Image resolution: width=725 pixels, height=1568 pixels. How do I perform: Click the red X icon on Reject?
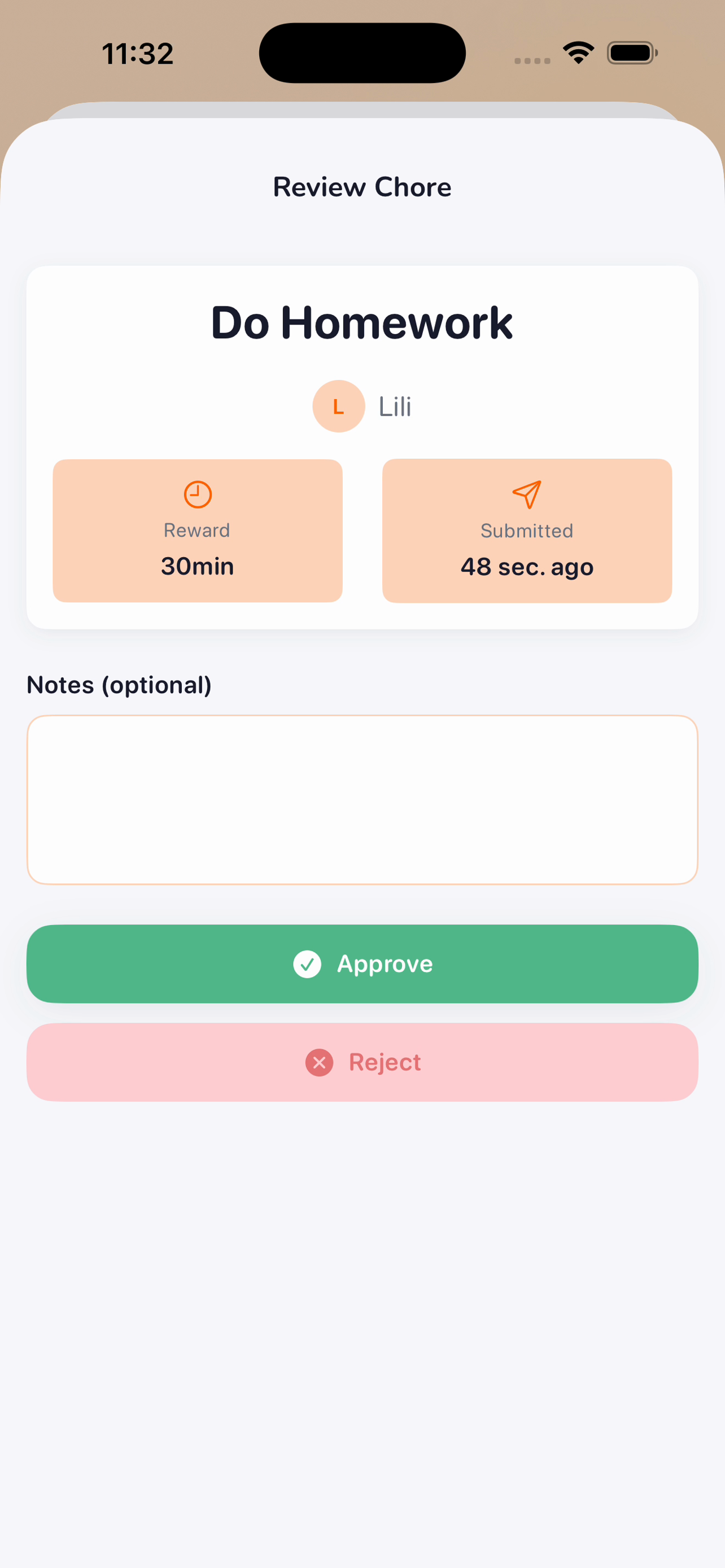click(319, 1063)
